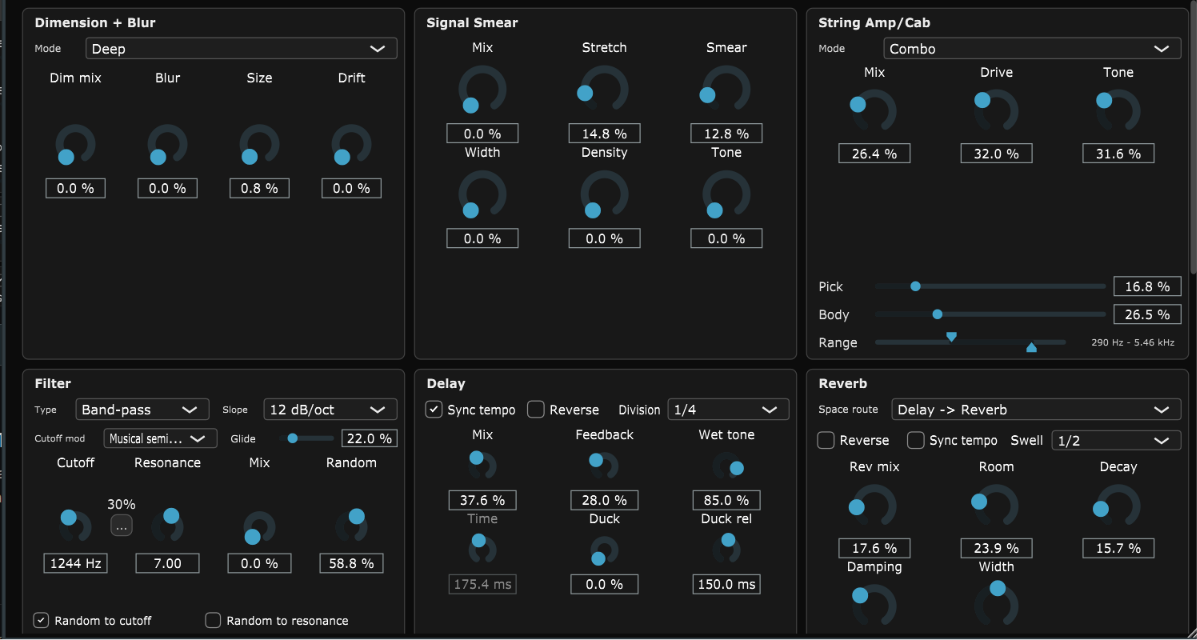Click the Pick value field 16.8 %
The height and width of the screenshot is (640, 1197).
[1147, 286]
